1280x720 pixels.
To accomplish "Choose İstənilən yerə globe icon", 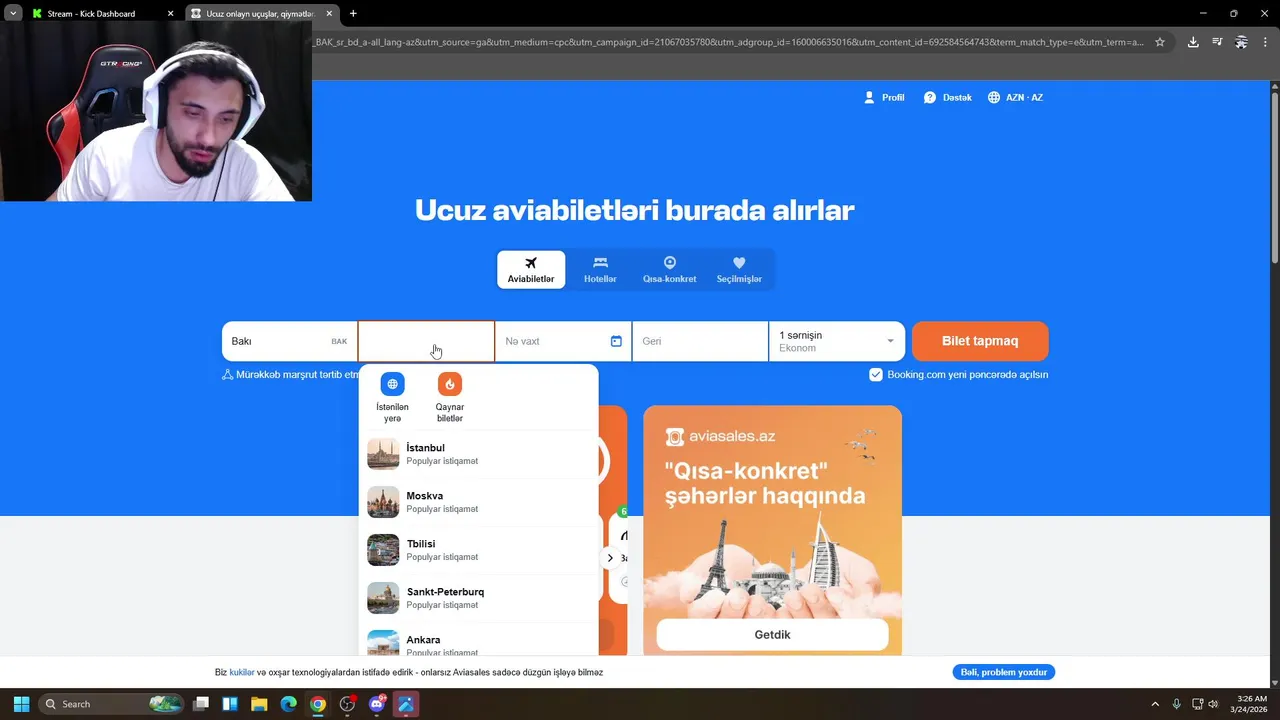I will coord(392,384).
